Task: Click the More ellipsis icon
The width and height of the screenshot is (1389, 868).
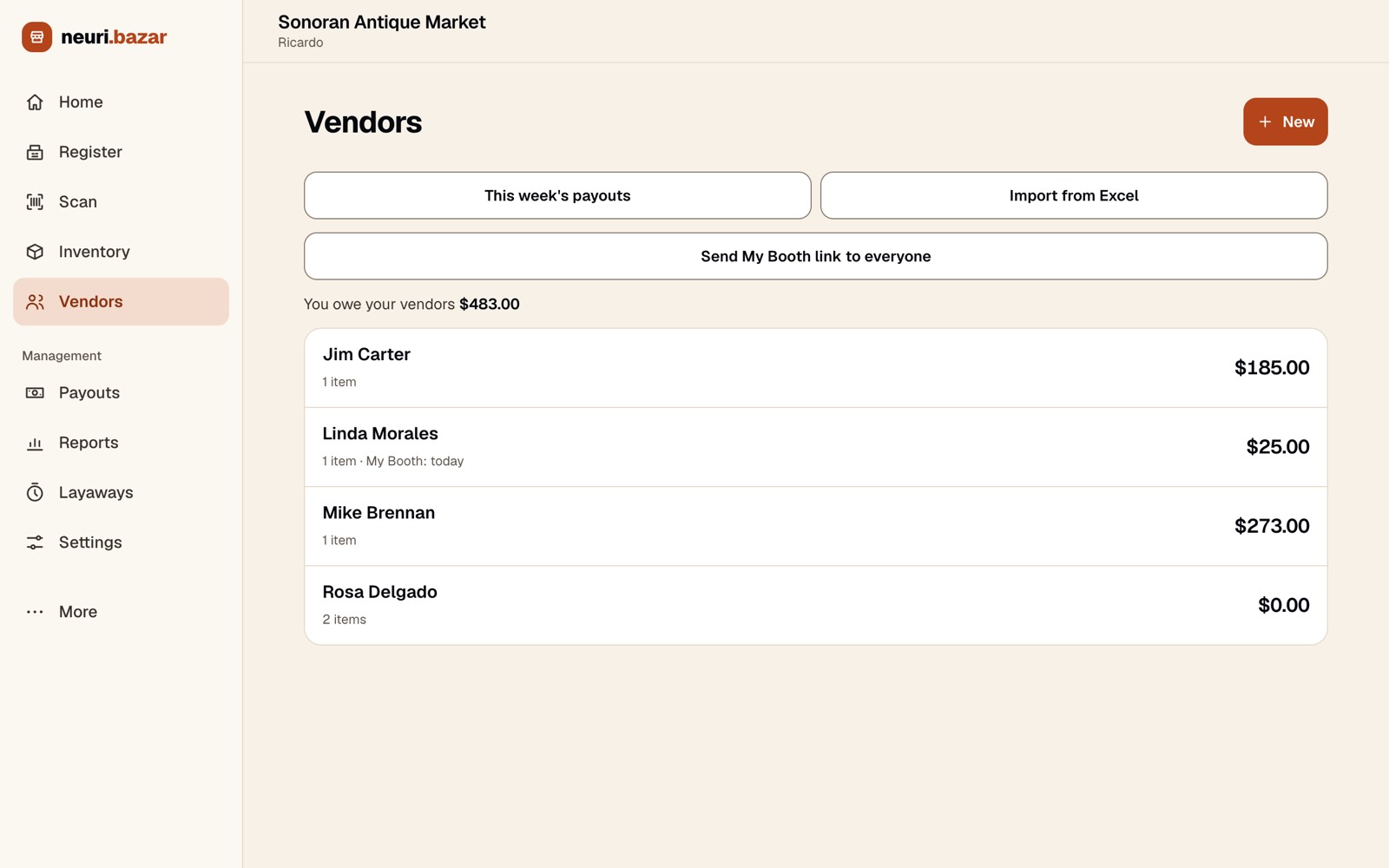Action: pyautogui.click(x=35, y=612)
